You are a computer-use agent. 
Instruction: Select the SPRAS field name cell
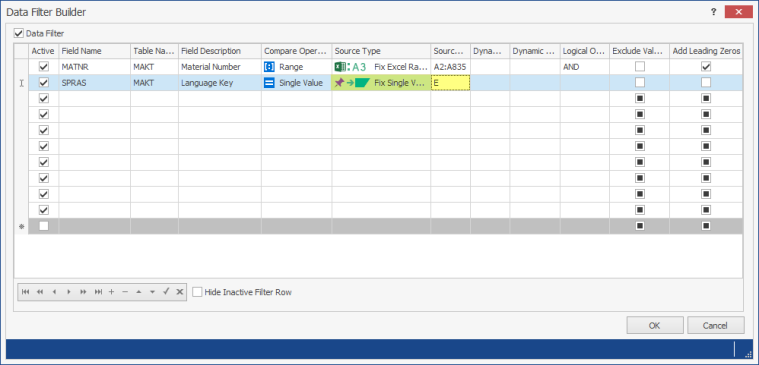coord(95,83)
